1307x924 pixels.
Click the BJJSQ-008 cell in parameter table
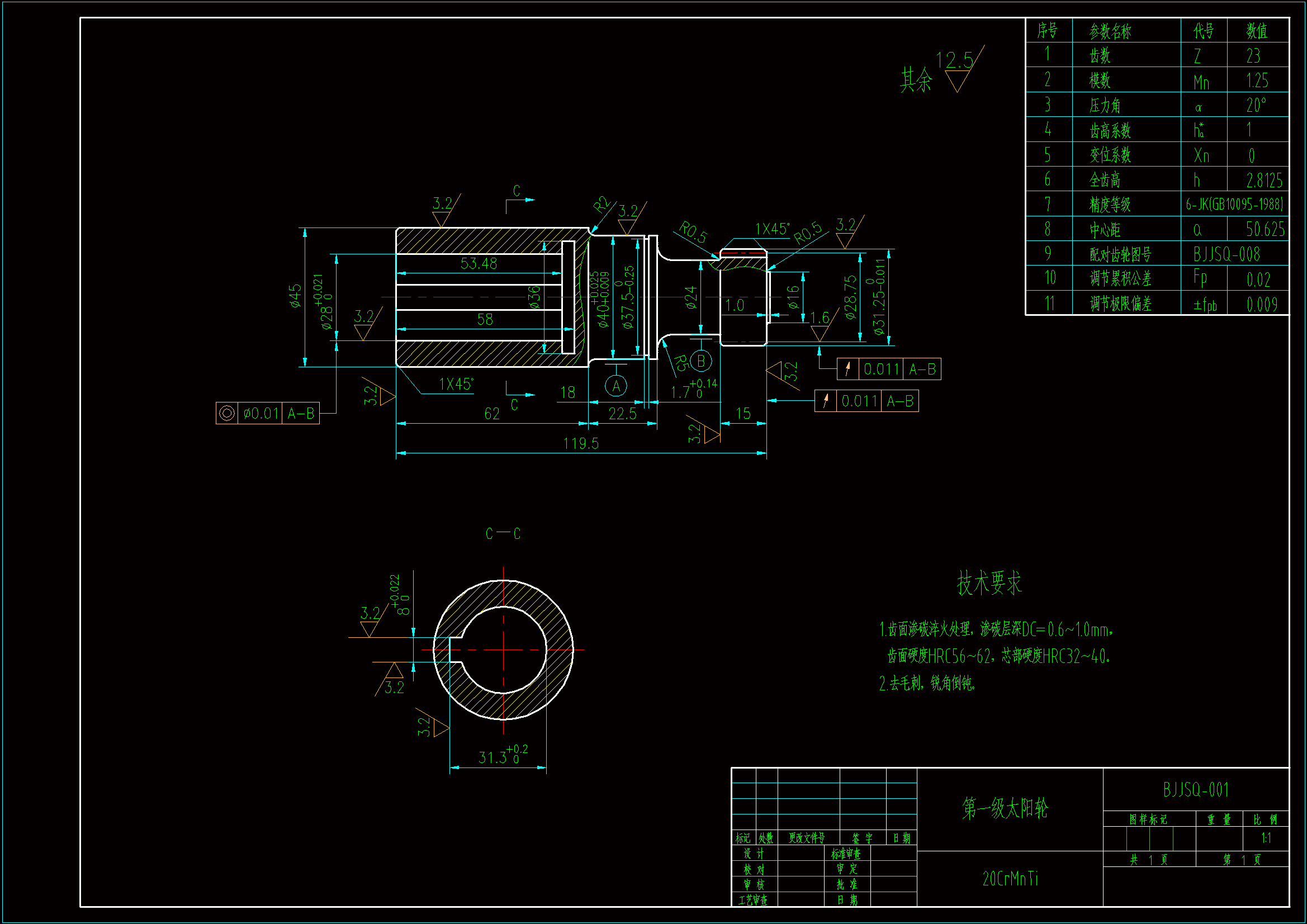[x=1227, y=254]
